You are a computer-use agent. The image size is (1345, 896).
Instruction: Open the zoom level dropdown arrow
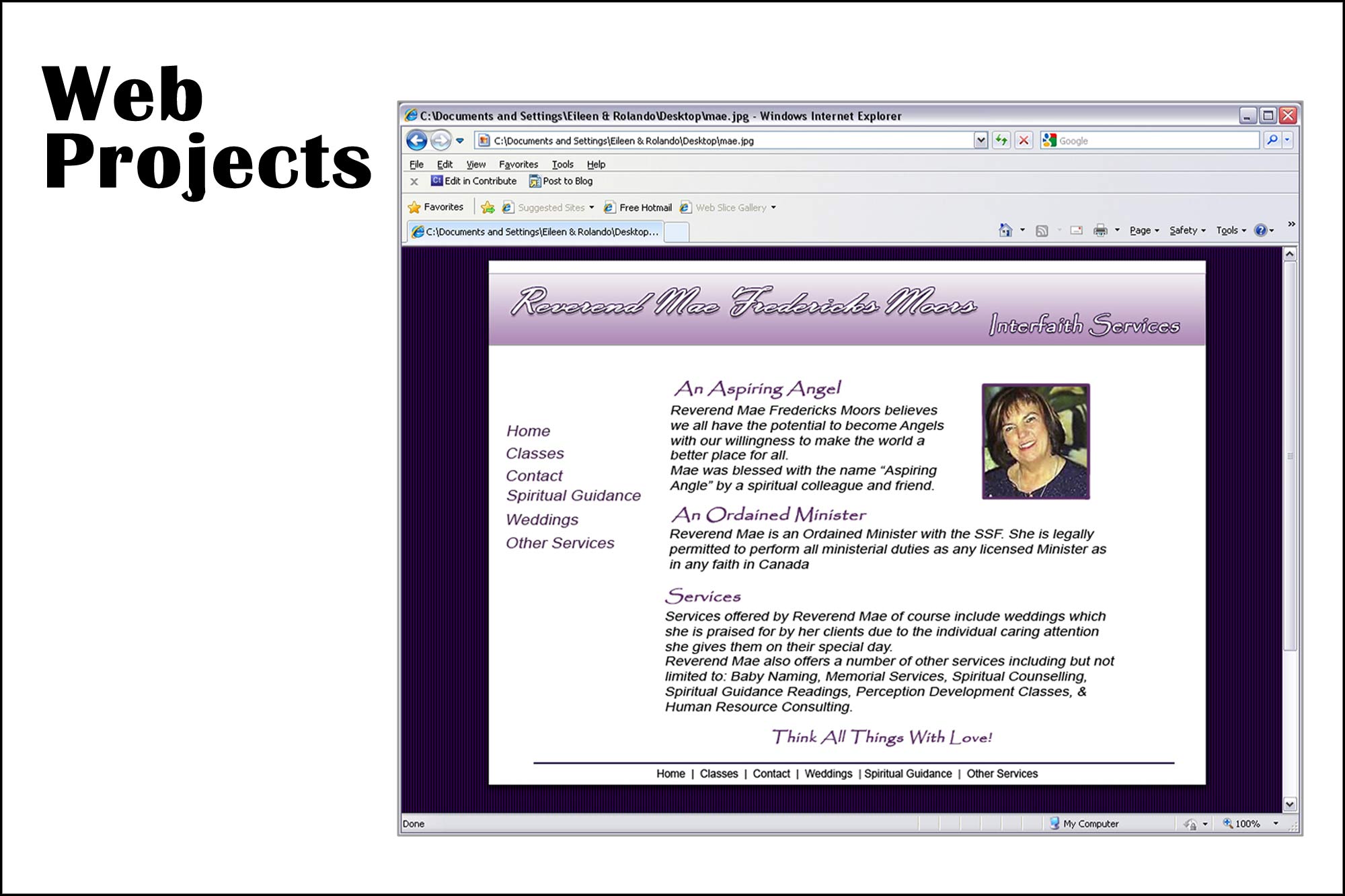click(1276, 823)
